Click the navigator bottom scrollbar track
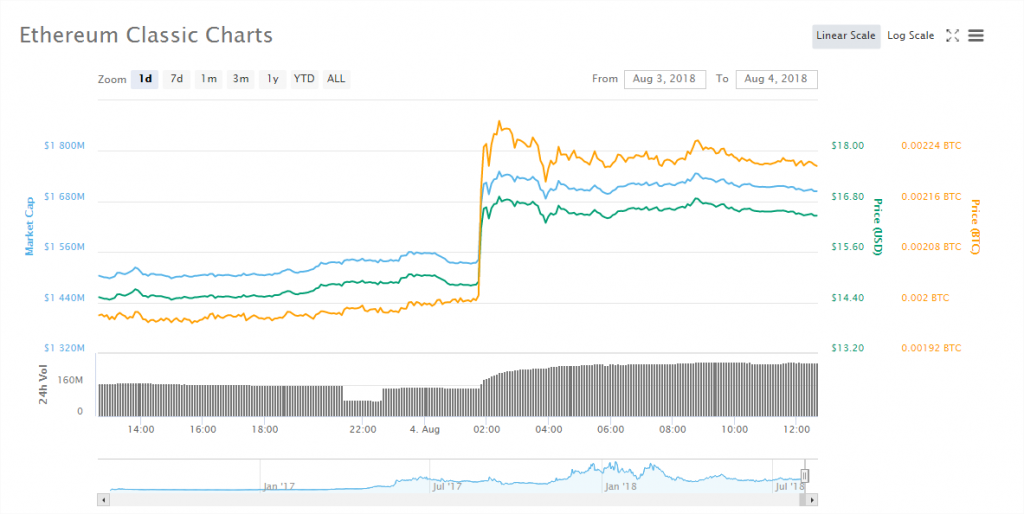This screenshot has width=1024, height=514. point(454,500)
